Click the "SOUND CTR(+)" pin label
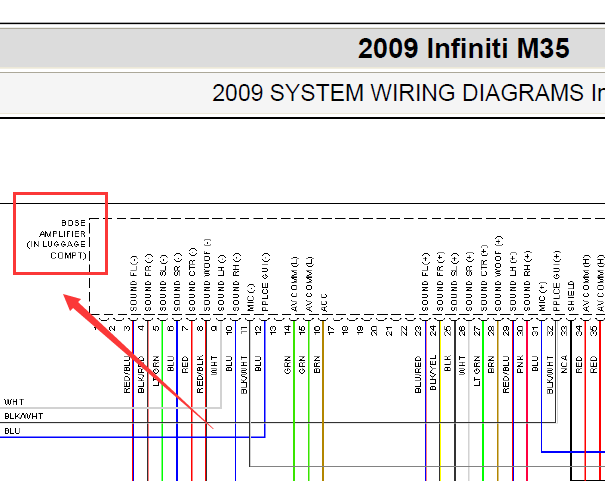605x481 pixels. pos(484,278)
